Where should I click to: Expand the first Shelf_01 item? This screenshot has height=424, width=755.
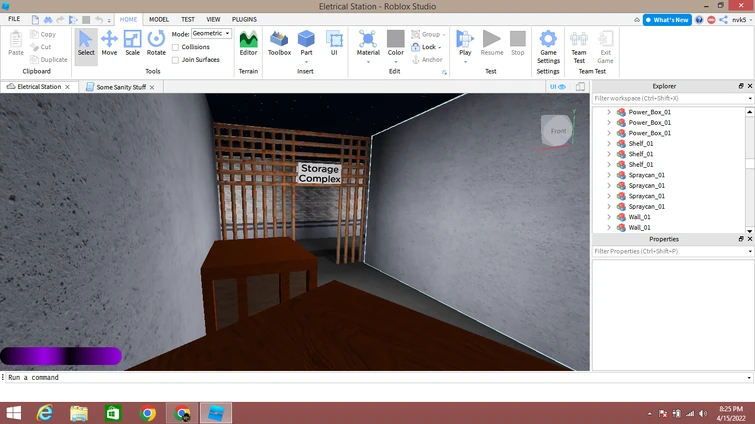[609, 143]
